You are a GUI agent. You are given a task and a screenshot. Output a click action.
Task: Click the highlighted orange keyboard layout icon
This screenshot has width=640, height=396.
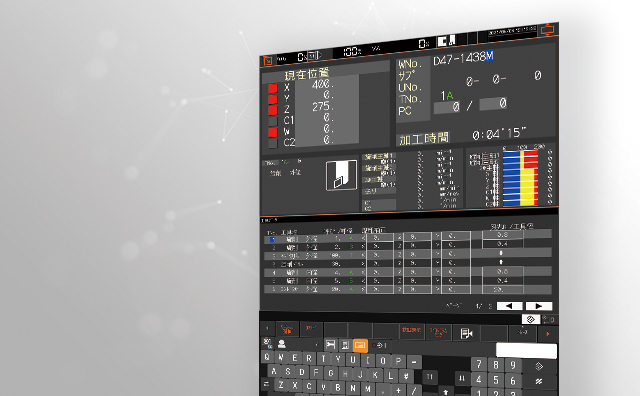360,345
